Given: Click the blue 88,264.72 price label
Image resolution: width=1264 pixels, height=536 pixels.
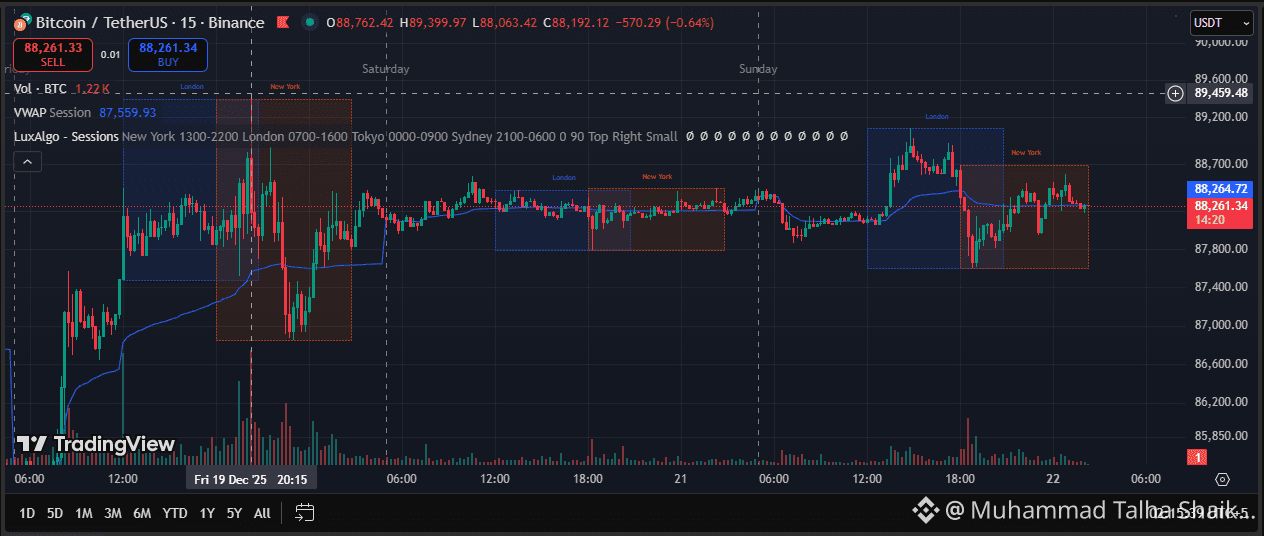Looking at the screenshot, I should coord(1221,188).
